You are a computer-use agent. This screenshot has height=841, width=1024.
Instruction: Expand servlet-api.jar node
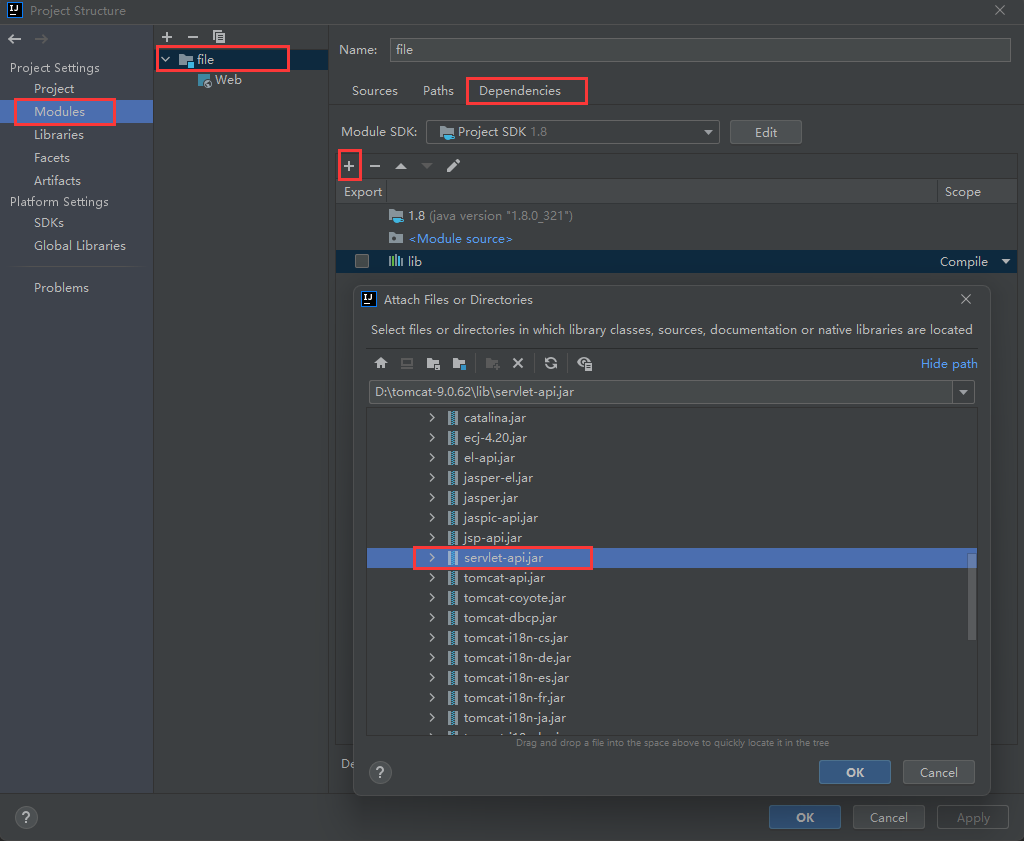432,558
